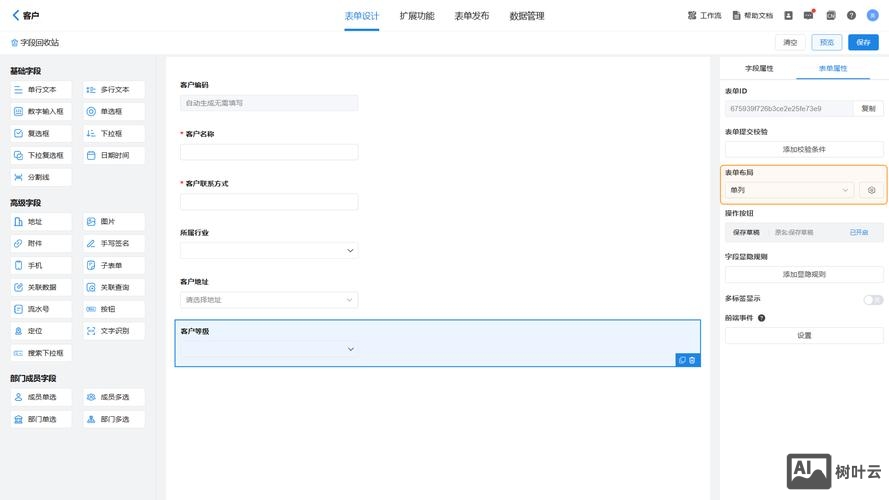Viewport: 889px width, 500px height.
Task: Open 工作流 from the top bar
Action: (x=704, y=15)
